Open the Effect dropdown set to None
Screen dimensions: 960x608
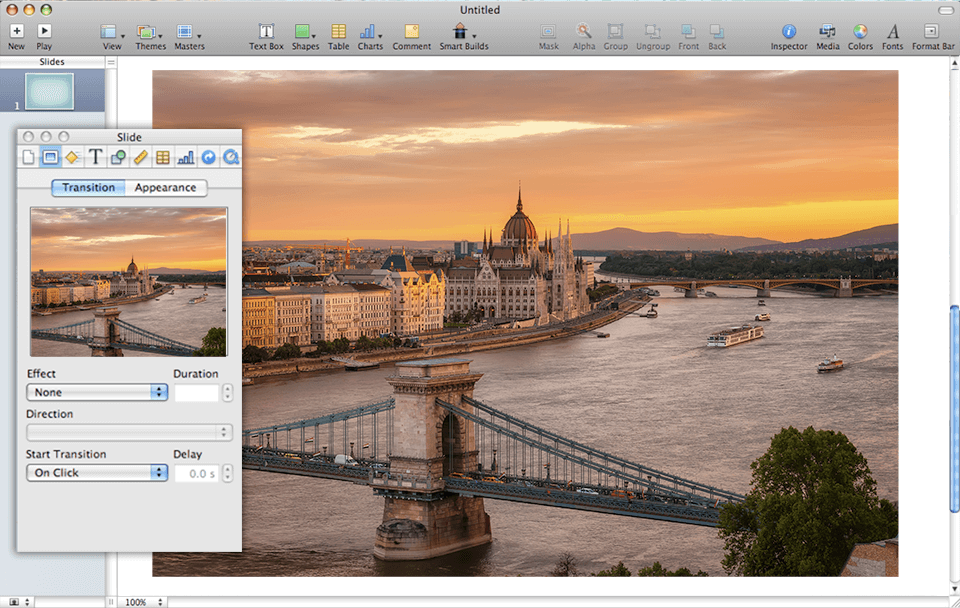pyautogui.click(x=96, y=392)
